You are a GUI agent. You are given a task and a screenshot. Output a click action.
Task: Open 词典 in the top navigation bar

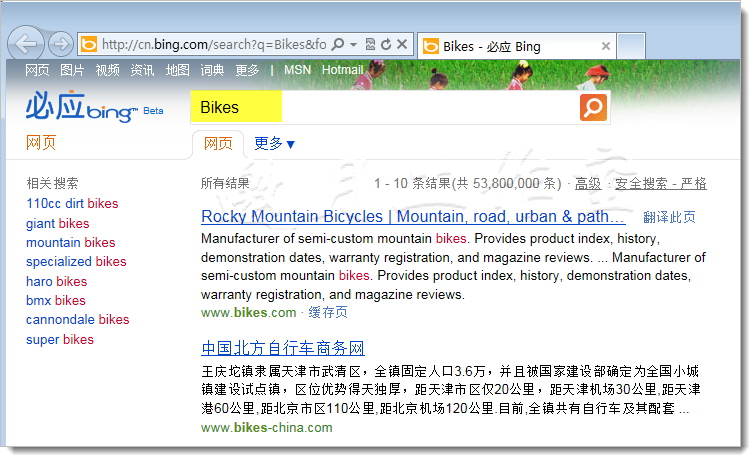(213, 70)
